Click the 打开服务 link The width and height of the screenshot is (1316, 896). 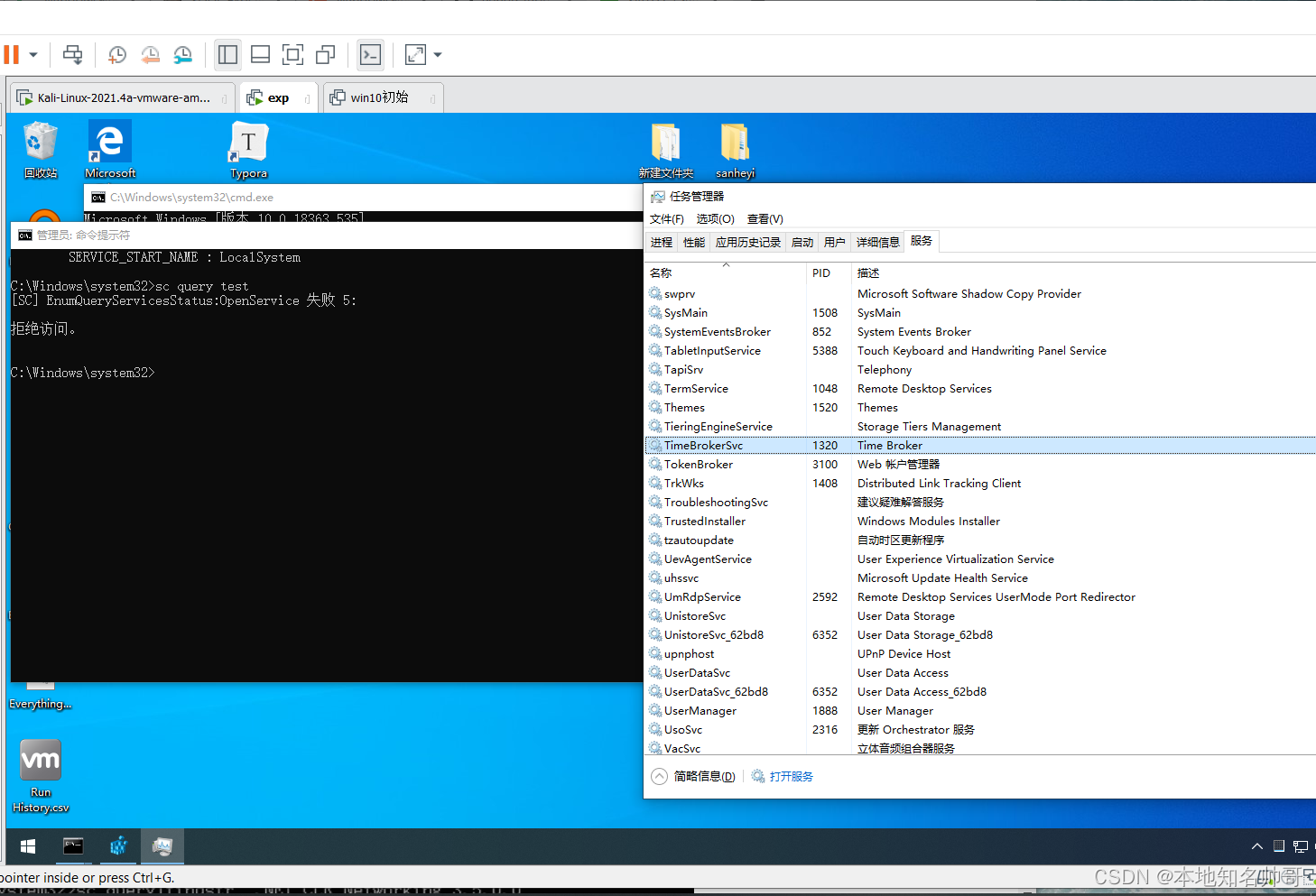(x=783, y=776)
